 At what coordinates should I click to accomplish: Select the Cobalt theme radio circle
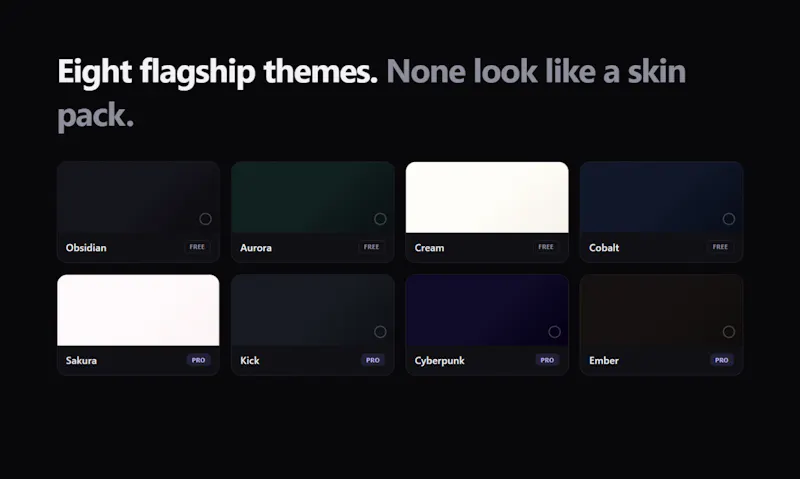coord(729,219)
